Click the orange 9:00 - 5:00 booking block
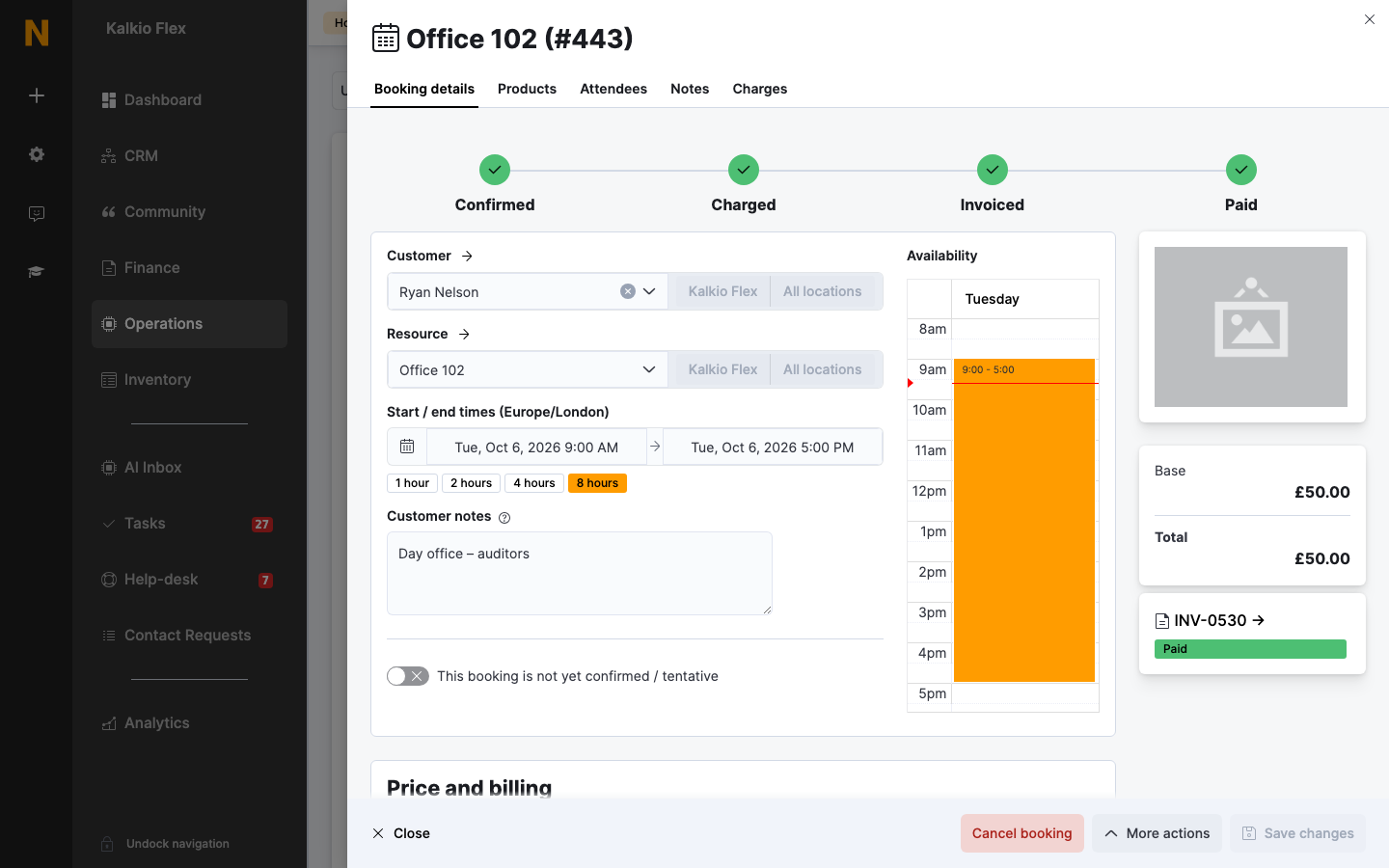The width and height of the screenshot is (1389, 868). [1024, 521]
